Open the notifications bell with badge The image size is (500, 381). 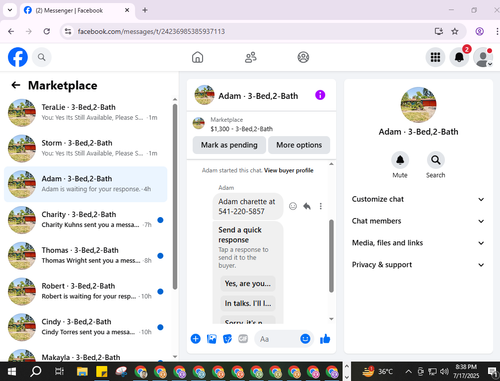[459, 57]
